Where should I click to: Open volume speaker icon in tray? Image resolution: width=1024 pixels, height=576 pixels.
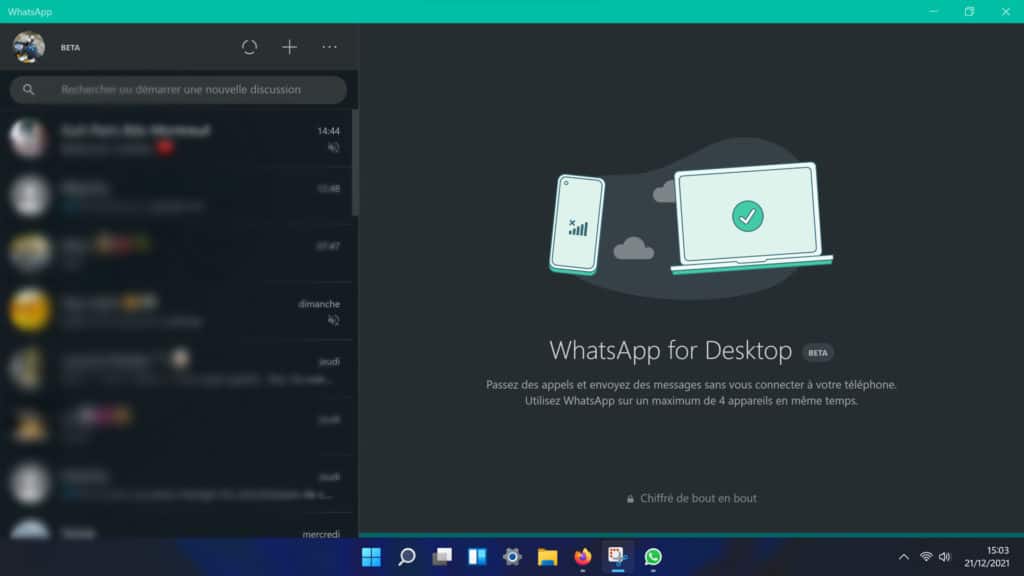click(x=945, y=557)
